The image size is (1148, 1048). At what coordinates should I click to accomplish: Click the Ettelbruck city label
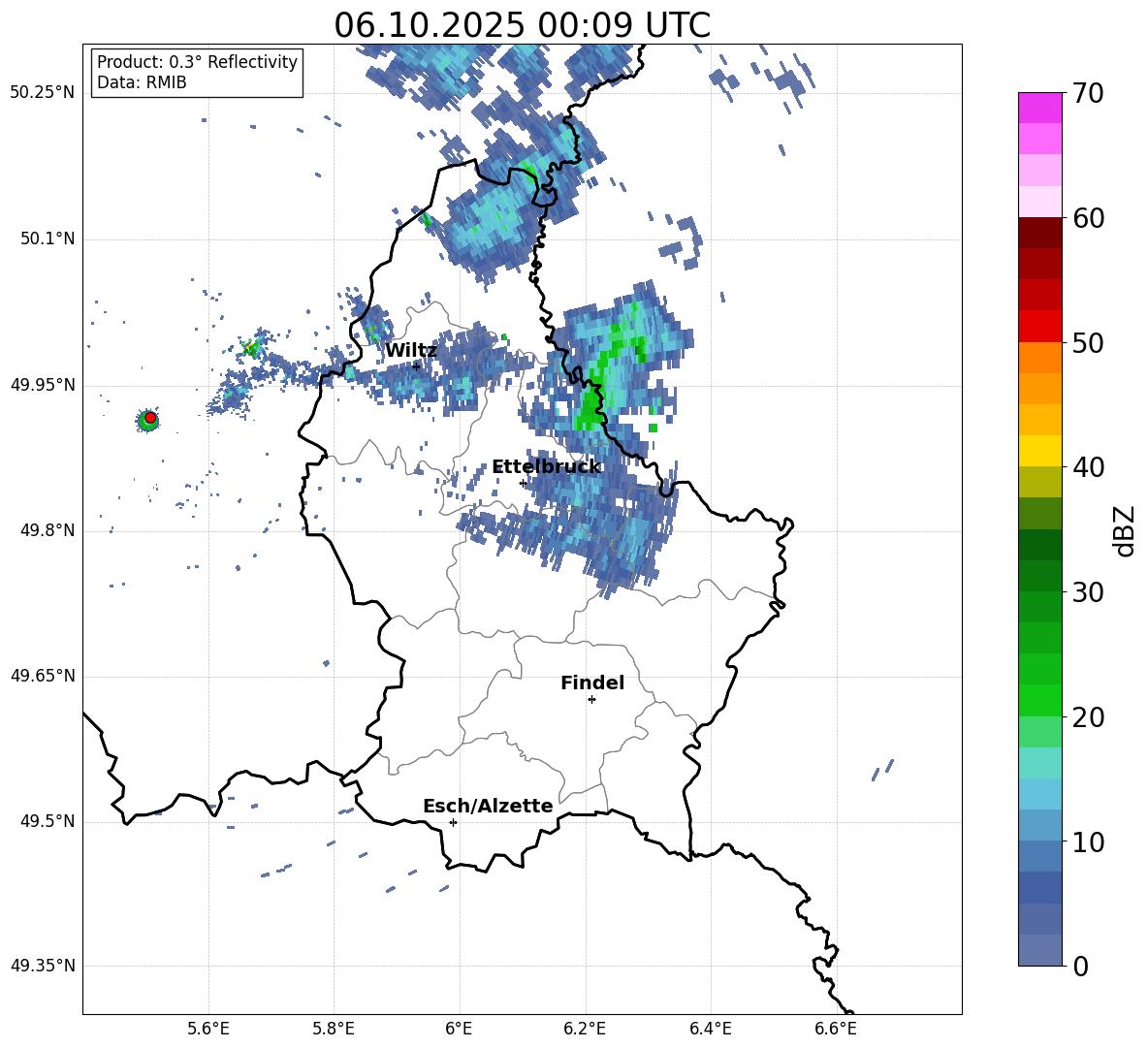point(546,467)
